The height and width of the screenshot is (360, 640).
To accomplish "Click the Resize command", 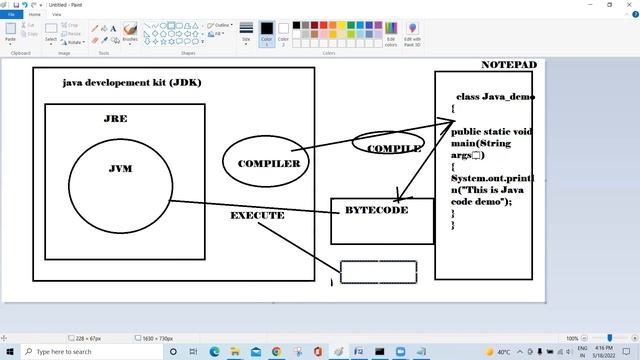I will [x=71, y=34].
